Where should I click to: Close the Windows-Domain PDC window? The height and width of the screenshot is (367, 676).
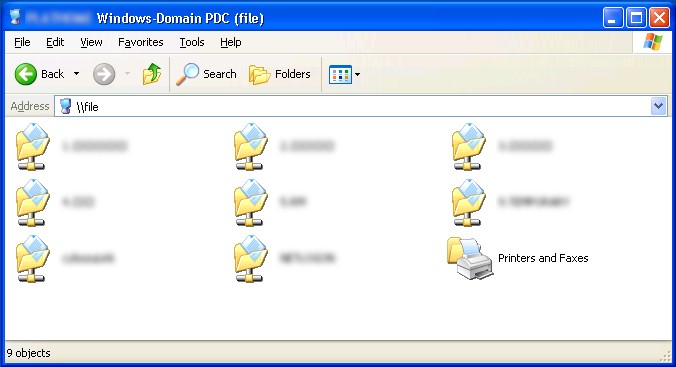pyautogui.click(x=659, y=18)
